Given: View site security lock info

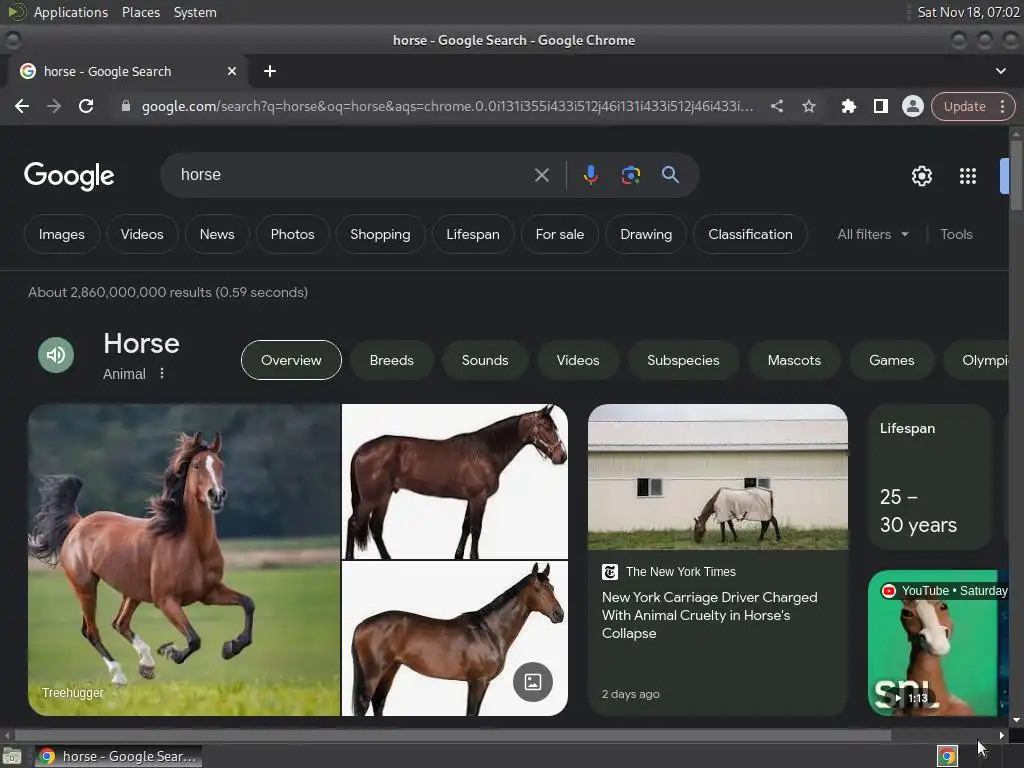Looking at the screenshot, I should [126, 106].
